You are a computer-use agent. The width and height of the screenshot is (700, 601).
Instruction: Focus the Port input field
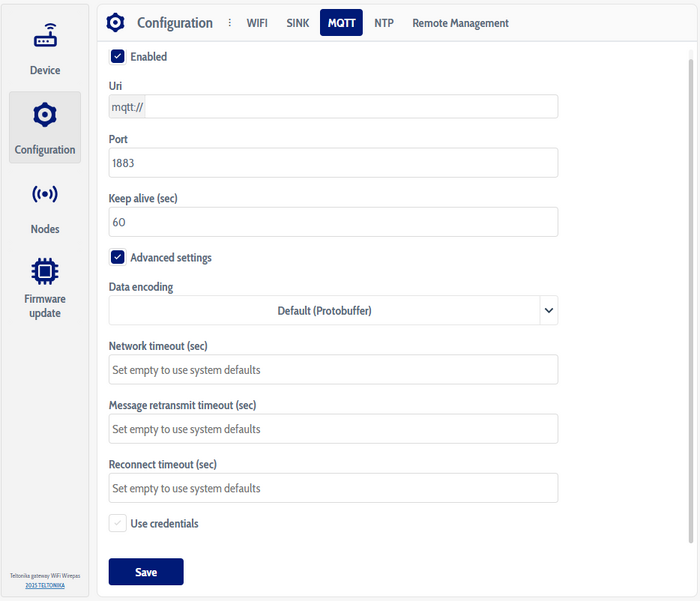pyautogui.click(x=333, y=163)
